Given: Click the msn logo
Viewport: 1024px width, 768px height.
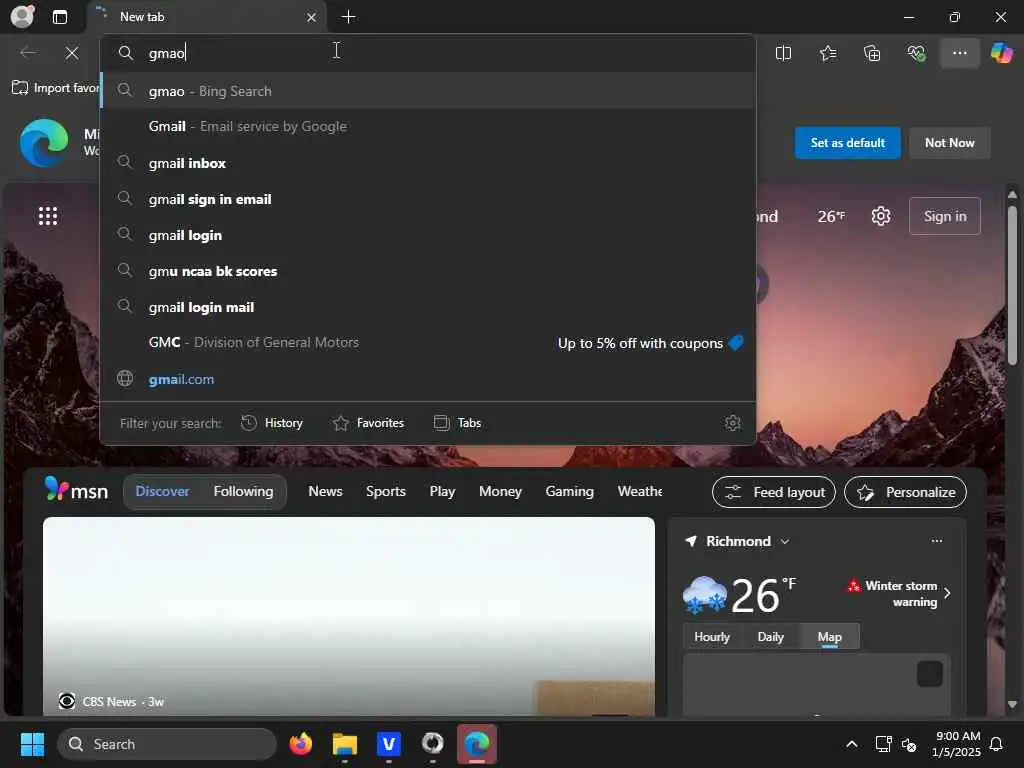Looking at the screenshot, I should coord(76,490).
